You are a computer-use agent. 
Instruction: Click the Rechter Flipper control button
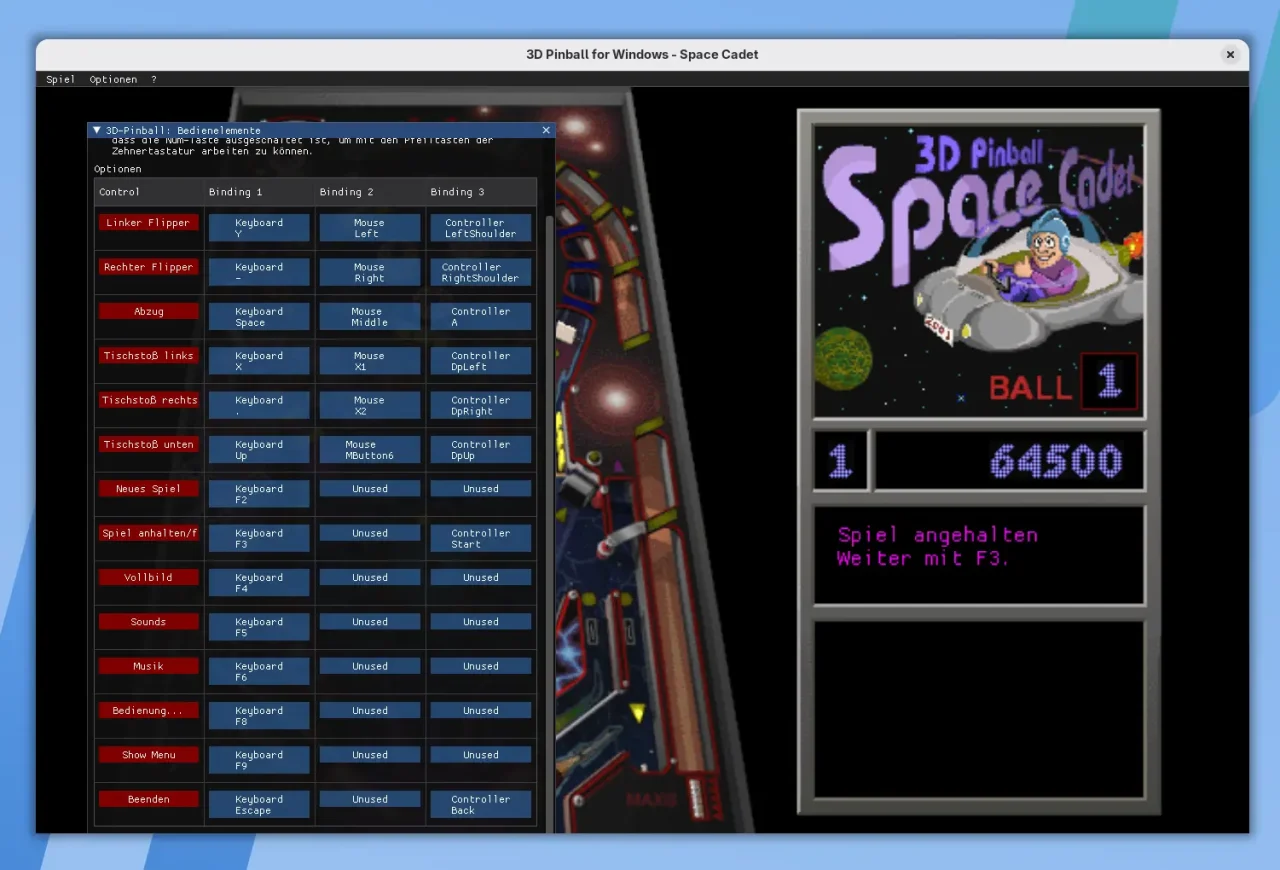(x=148, y=267)
